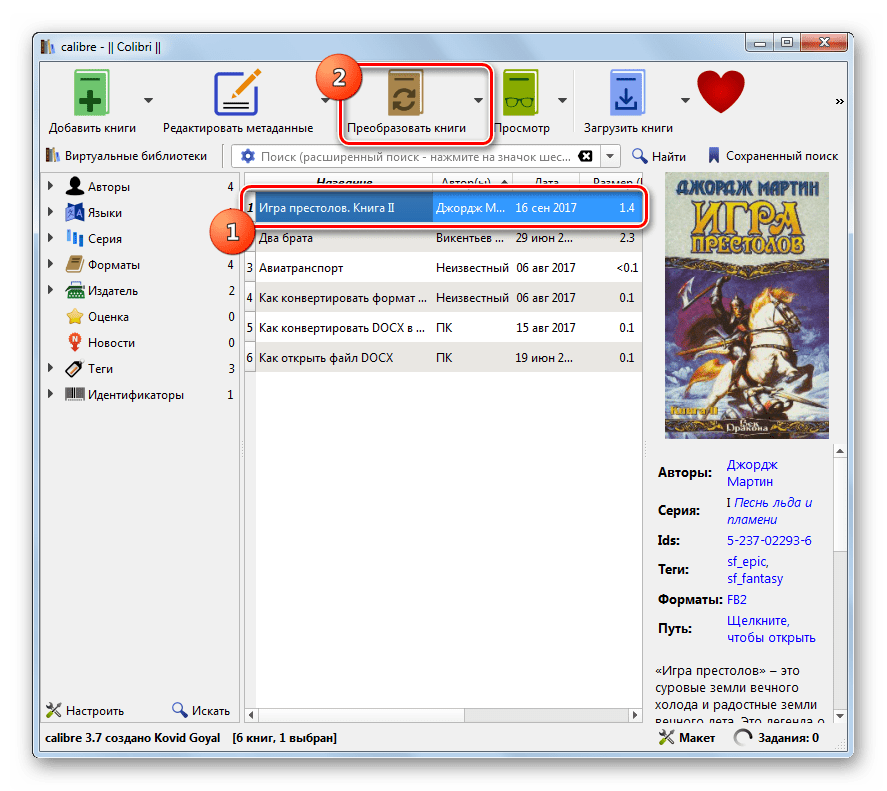Click the Convert books icon

click(x=405, y=93)
